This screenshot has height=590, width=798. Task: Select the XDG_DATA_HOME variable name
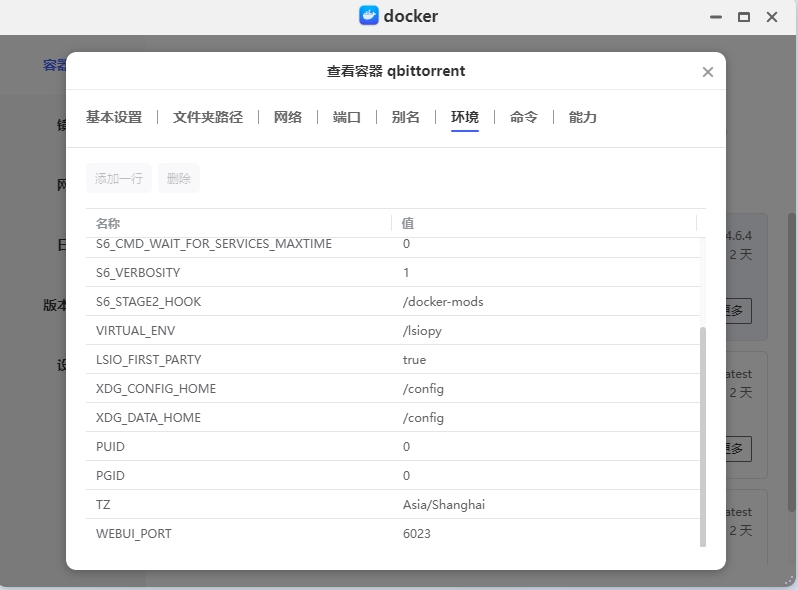point(148,418)
